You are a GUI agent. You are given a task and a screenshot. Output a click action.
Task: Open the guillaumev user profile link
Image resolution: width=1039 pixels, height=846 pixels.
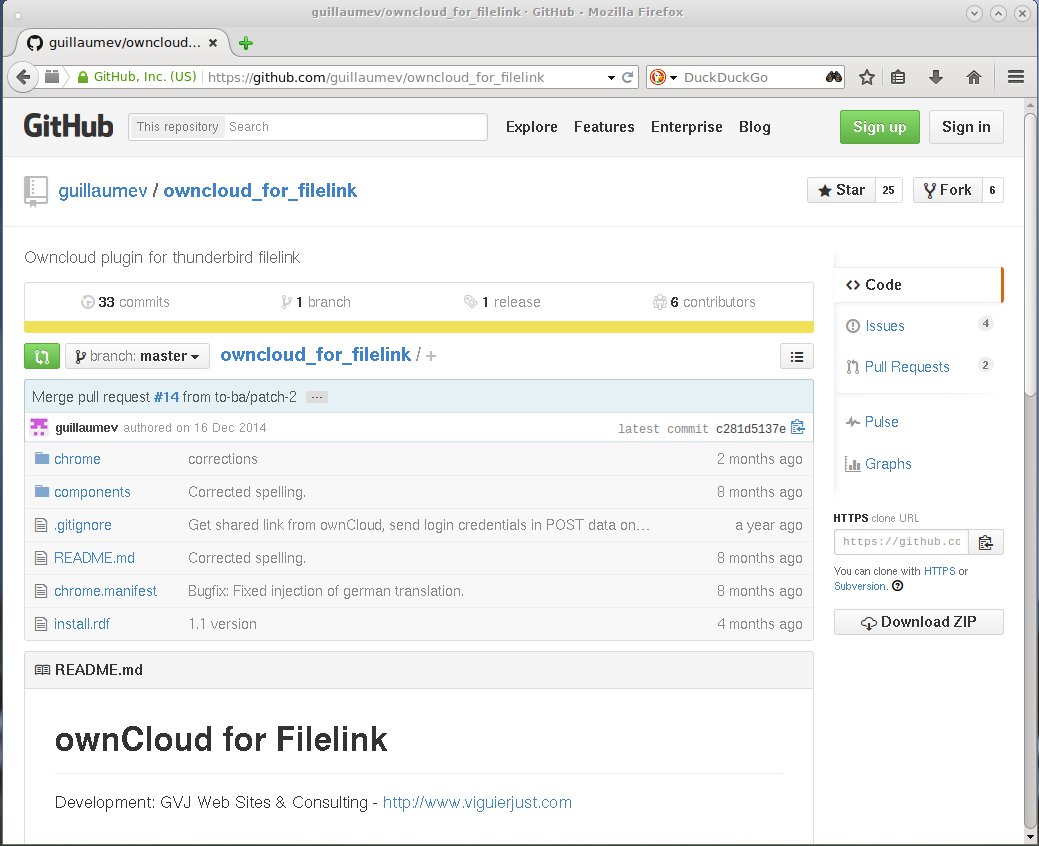[103, 191]
